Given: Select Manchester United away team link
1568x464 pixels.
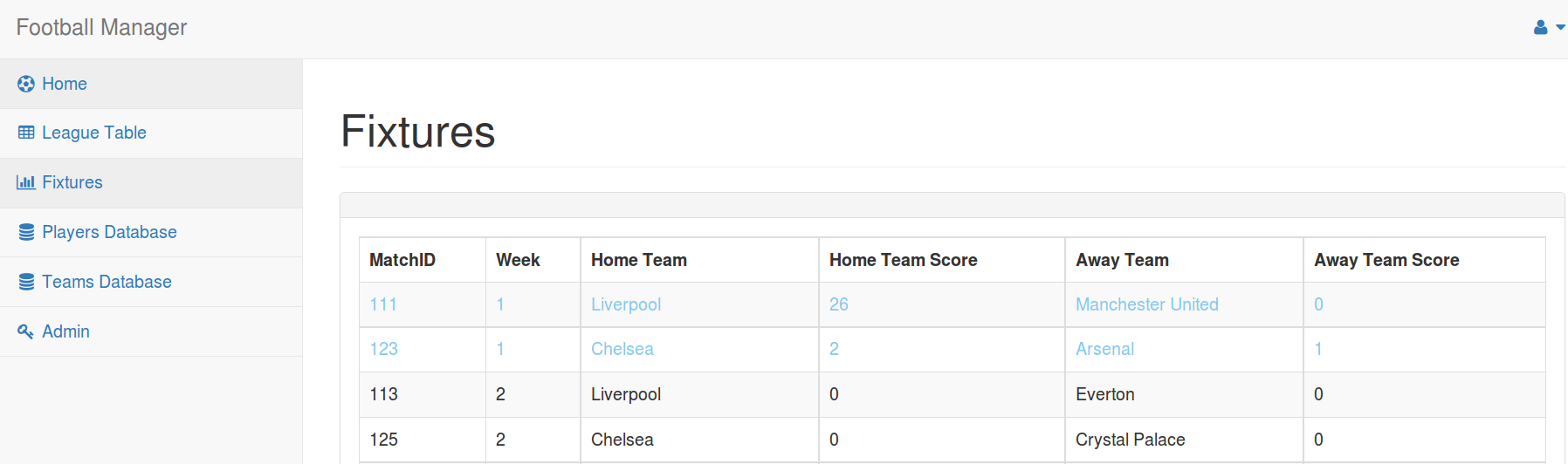Looking at the screenshot, I should pyautogui.click(x=1147, y=304).
